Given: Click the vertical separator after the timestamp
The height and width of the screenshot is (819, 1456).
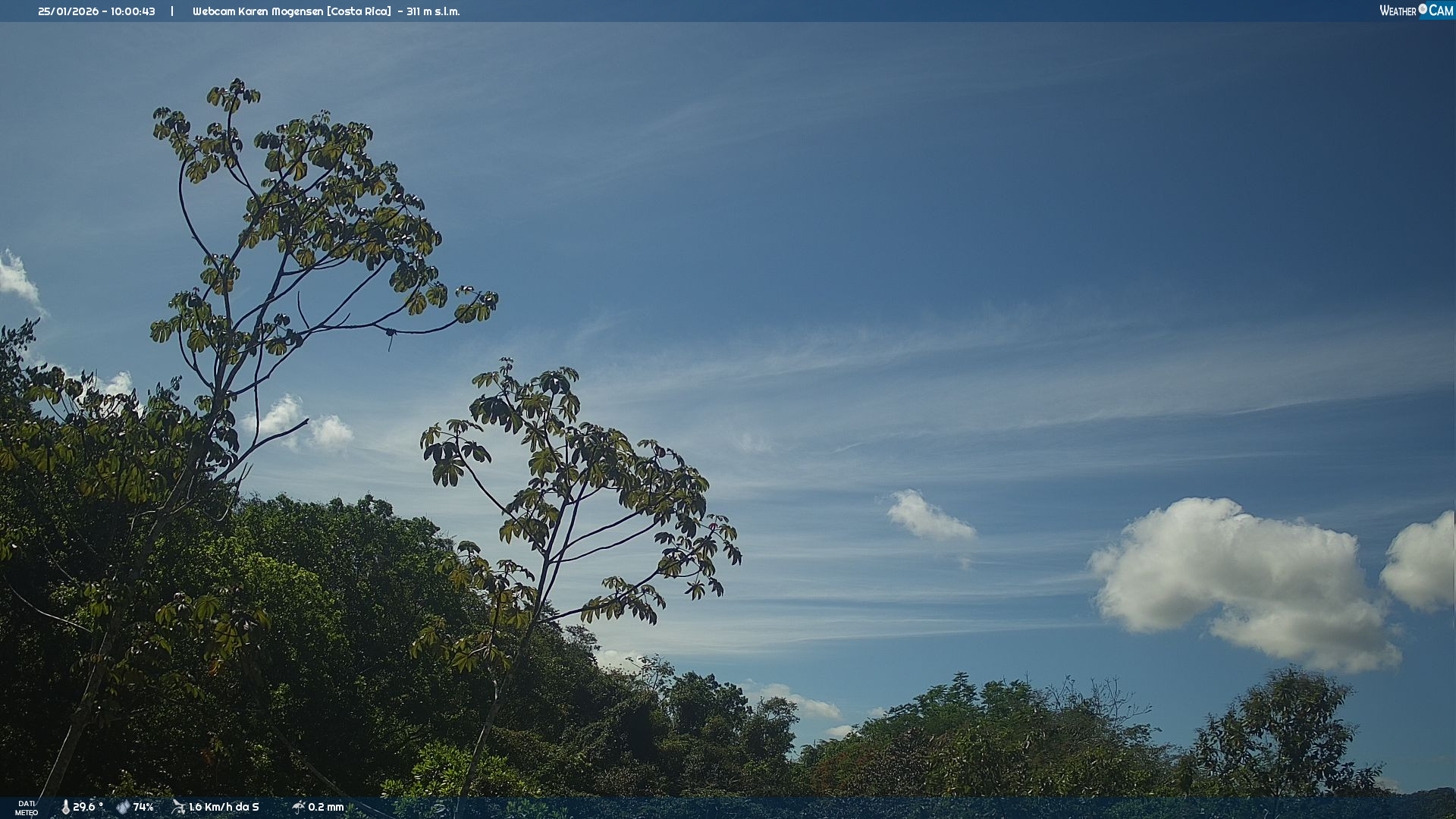Looking at the screenshot, I should click(172, 11).
